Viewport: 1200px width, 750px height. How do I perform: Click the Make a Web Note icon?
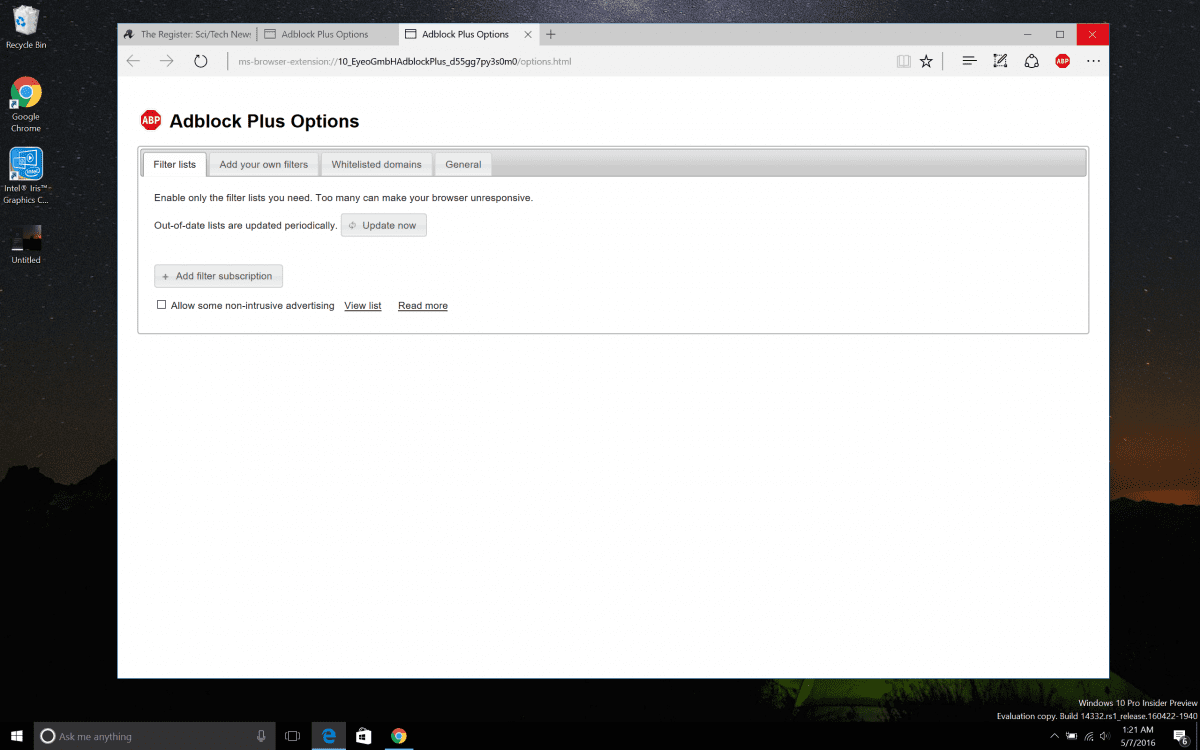(x=1000, y=61)
